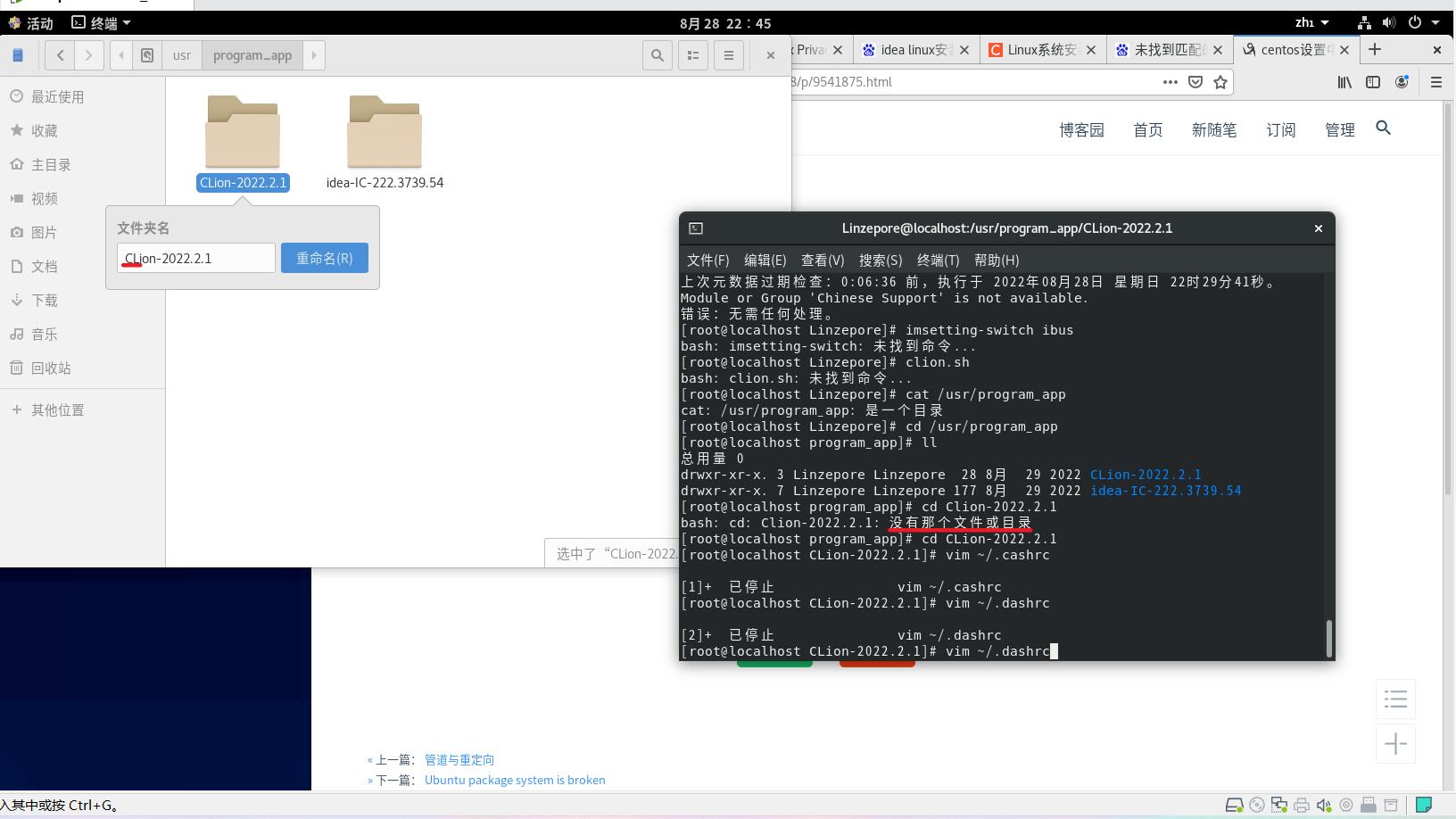Image resolution: width=1456 pixels, height=819 pixels.
Task: Select the usr path segment
Action: pos(181,55)
